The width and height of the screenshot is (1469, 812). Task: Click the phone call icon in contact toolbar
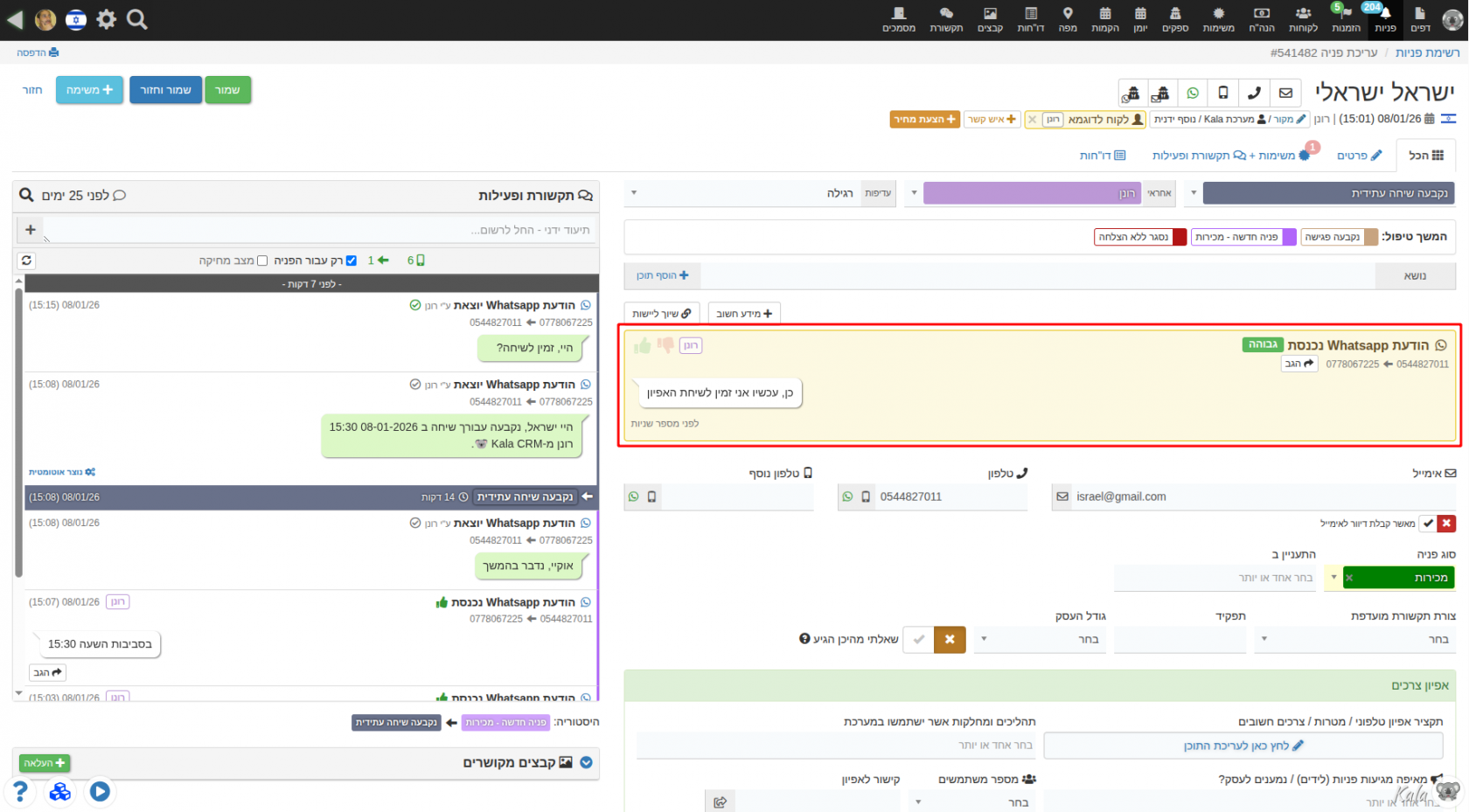[x=1254, y=93]
